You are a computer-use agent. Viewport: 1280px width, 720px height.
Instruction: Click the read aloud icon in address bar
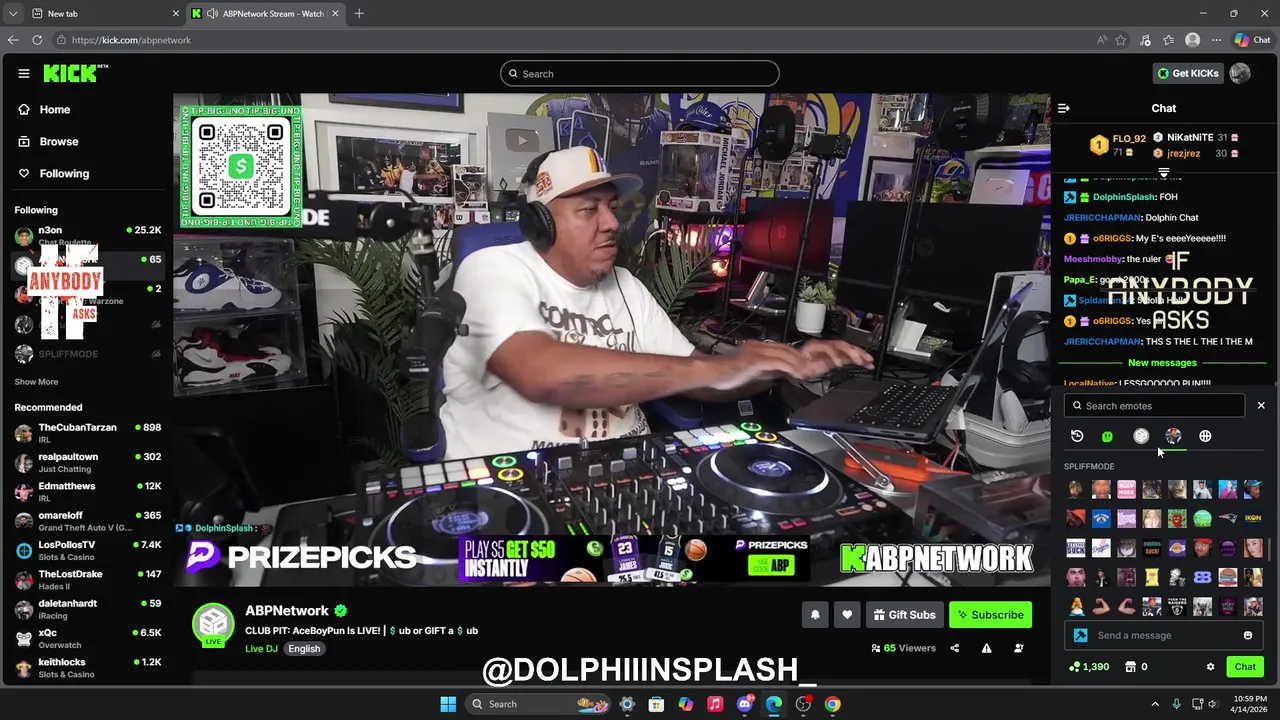[x=1102, y=40]
